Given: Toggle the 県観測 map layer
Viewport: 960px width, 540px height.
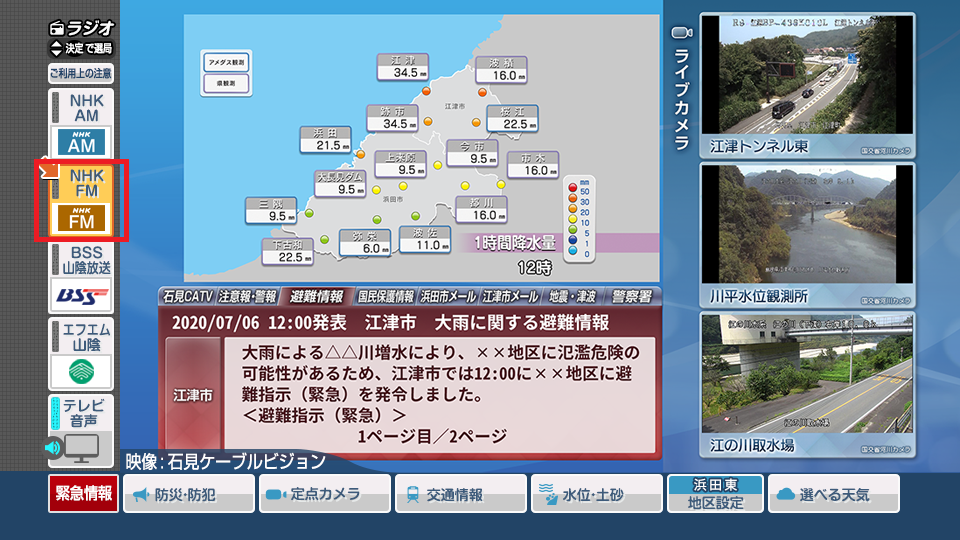Looking at the screenshot, I should pos(225,84).
